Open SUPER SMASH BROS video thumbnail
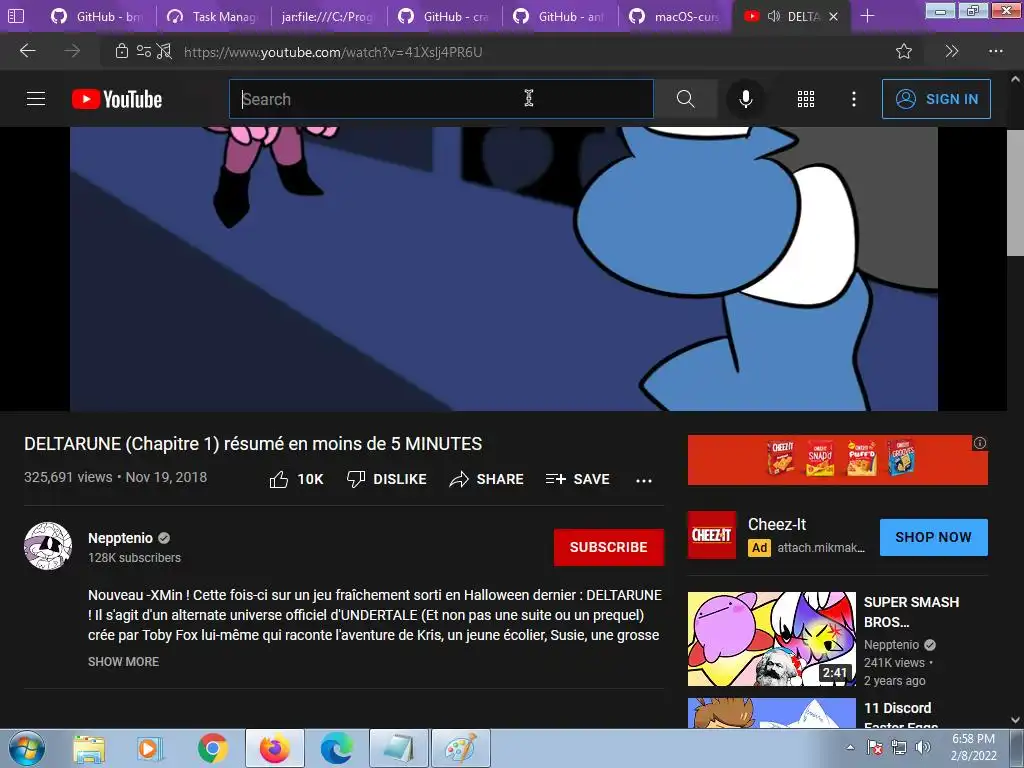 771,639
